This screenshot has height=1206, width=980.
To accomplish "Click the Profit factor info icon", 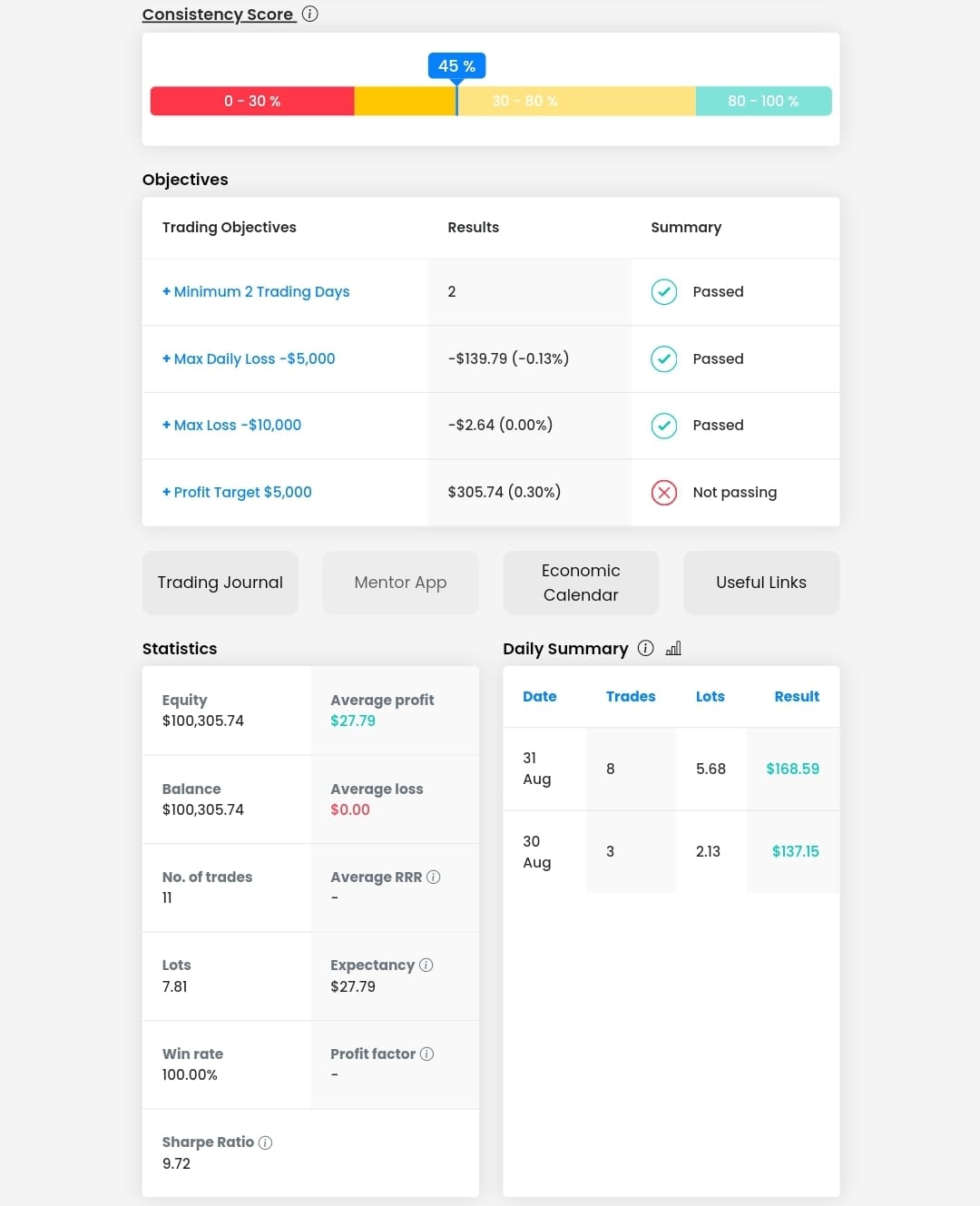I will point(427,1054).
